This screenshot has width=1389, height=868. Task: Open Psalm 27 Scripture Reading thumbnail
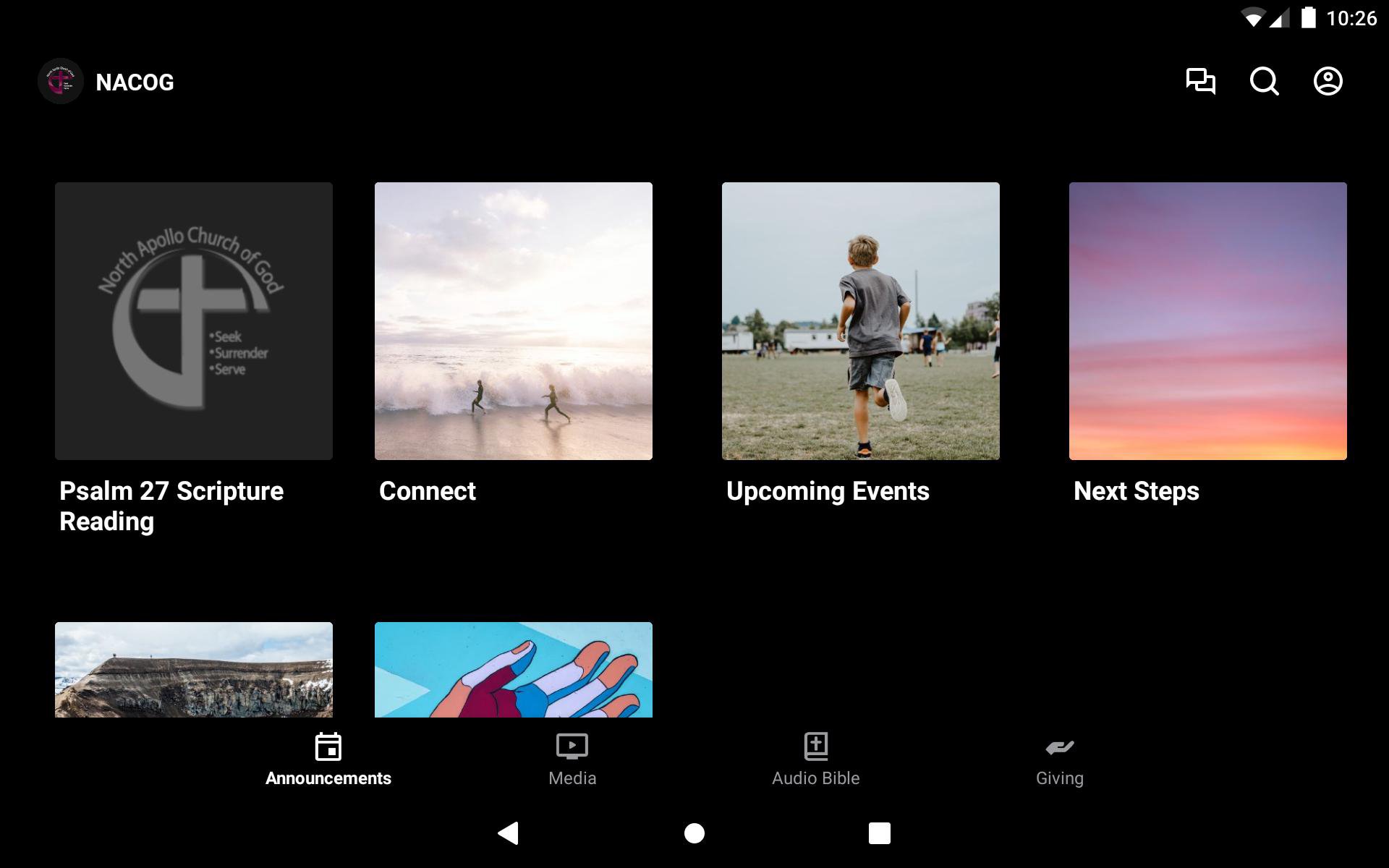[x=194, y=321]
